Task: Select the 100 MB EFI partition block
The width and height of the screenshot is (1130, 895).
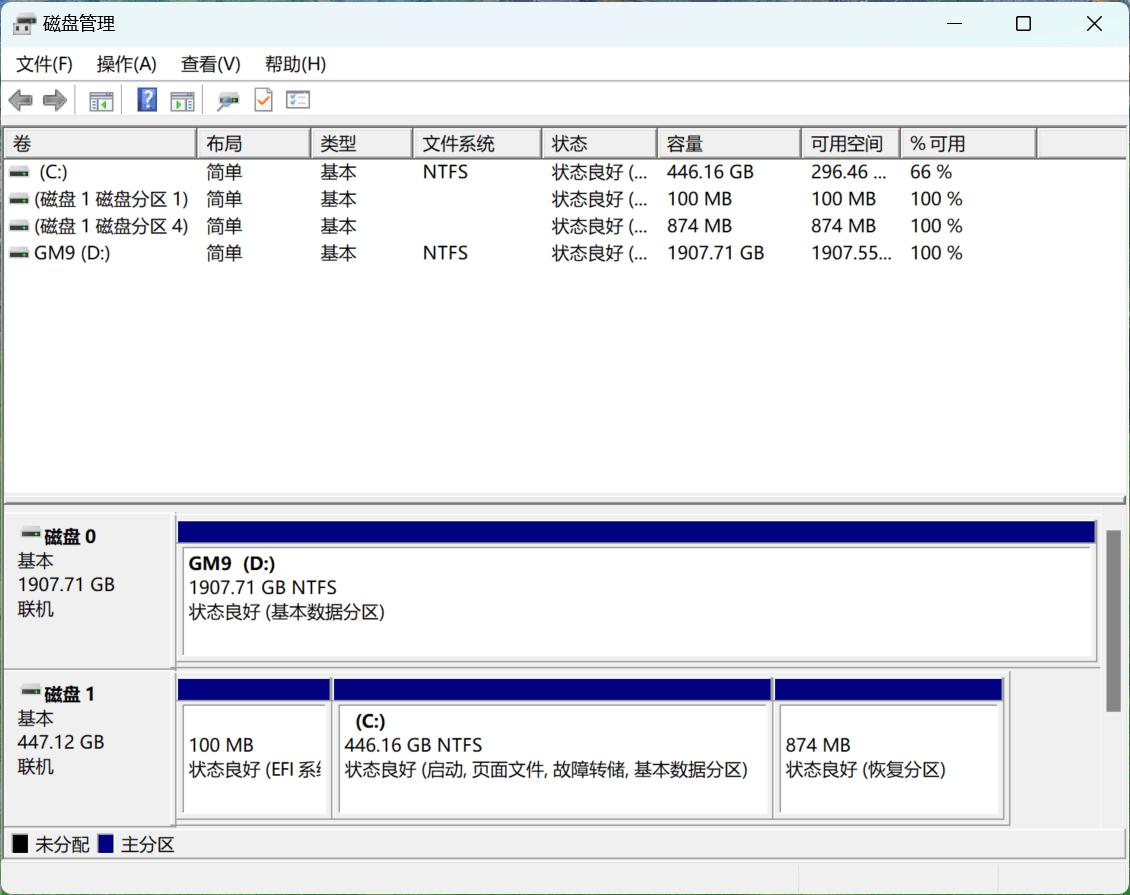Action: tap(254, 757)
